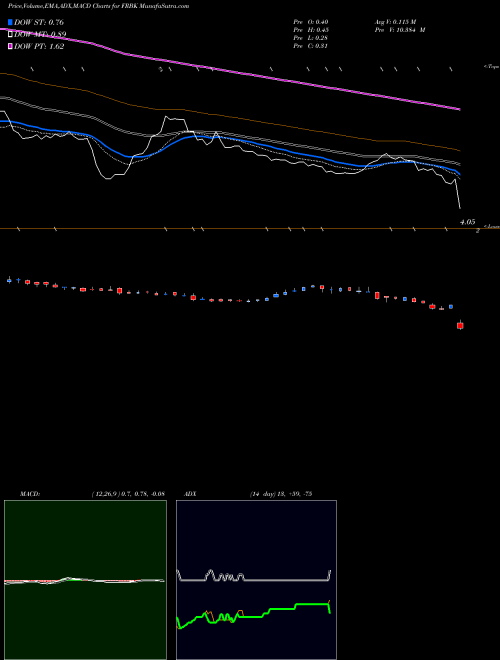Click the magenta DOW PT legend swatch

click(x=10, y=46)
